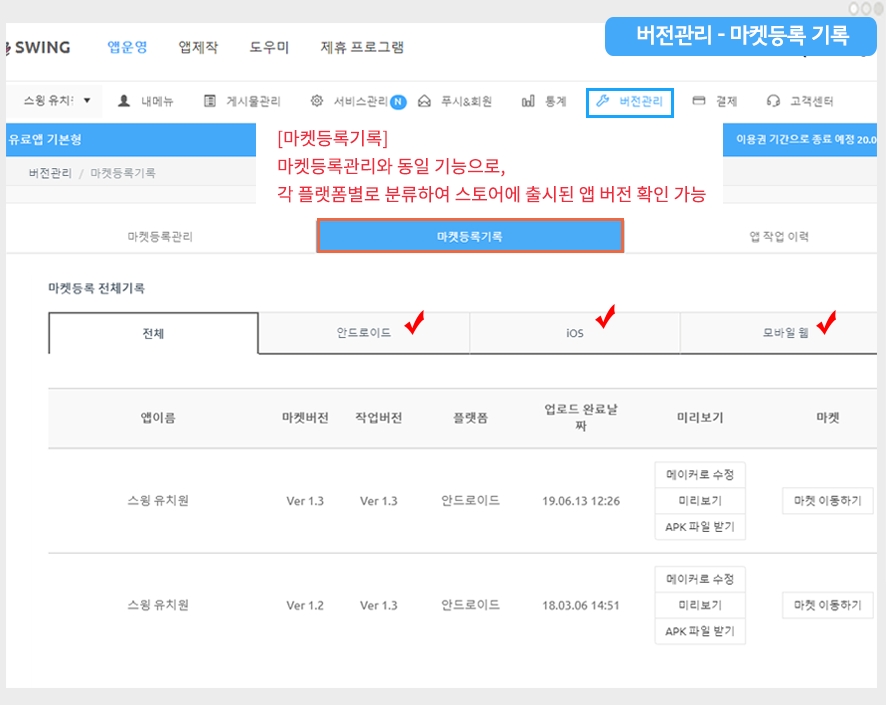Click the 버전관리 wrench icon
The height and width of the screenshot is (705, 886).
click(x=602, y=101)
